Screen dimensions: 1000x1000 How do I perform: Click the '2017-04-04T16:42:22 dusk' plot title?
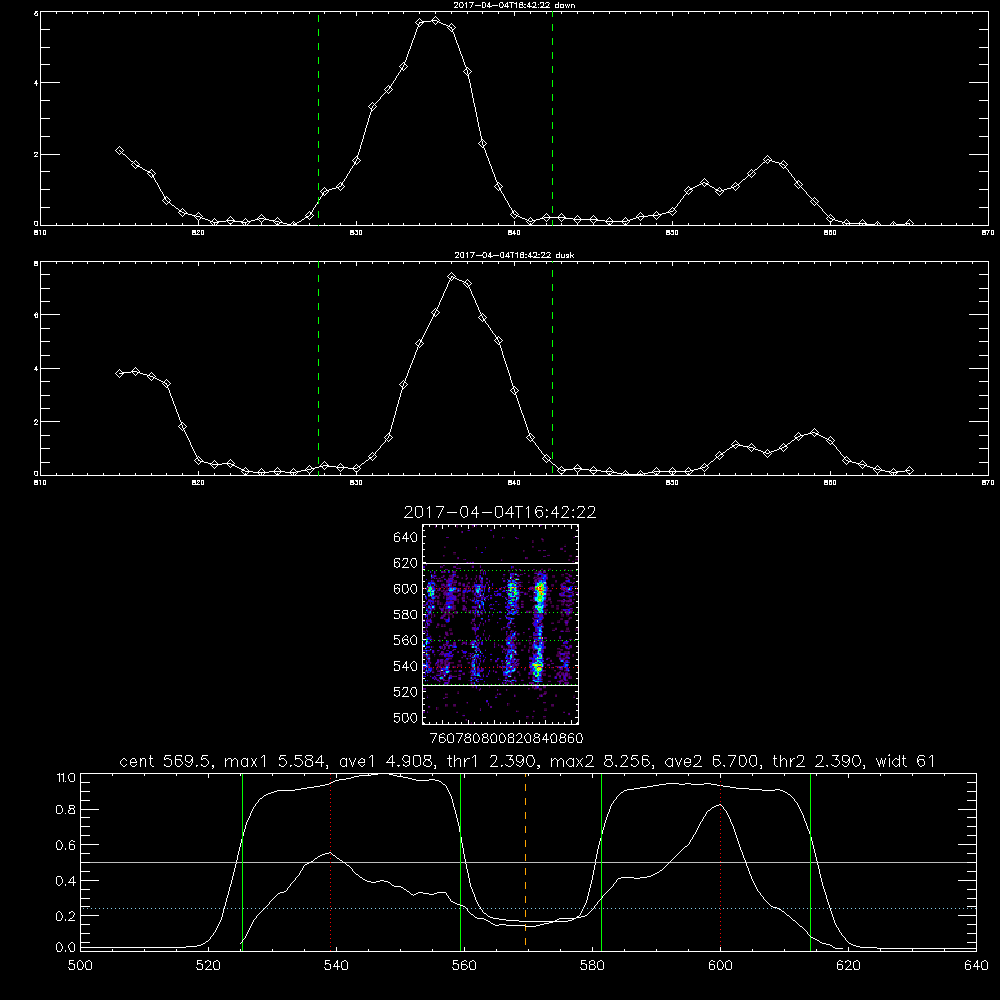[x=514, y=255]
